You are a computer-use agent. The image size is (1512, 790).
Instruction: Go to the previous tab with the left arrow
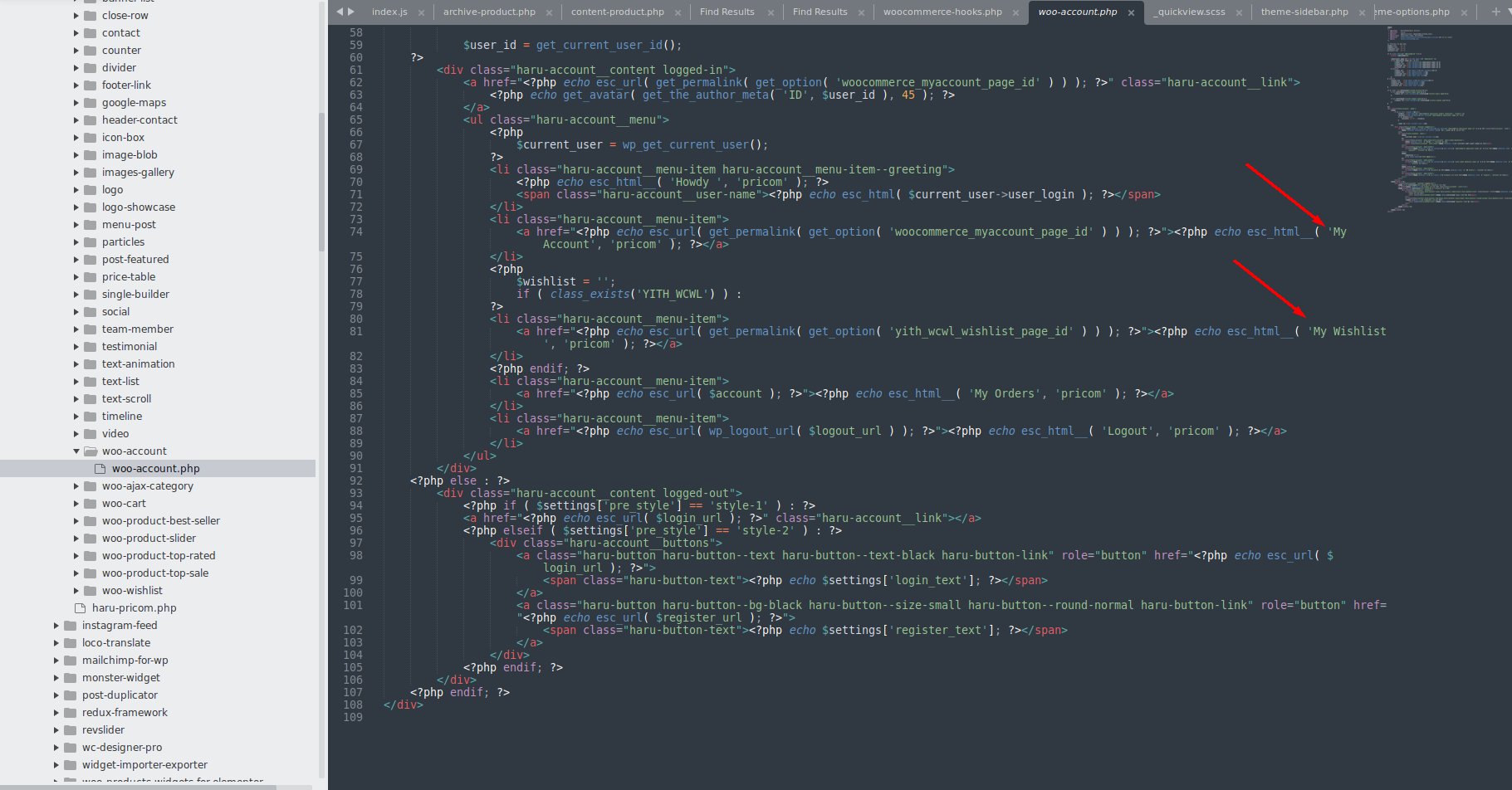(340, 12)
